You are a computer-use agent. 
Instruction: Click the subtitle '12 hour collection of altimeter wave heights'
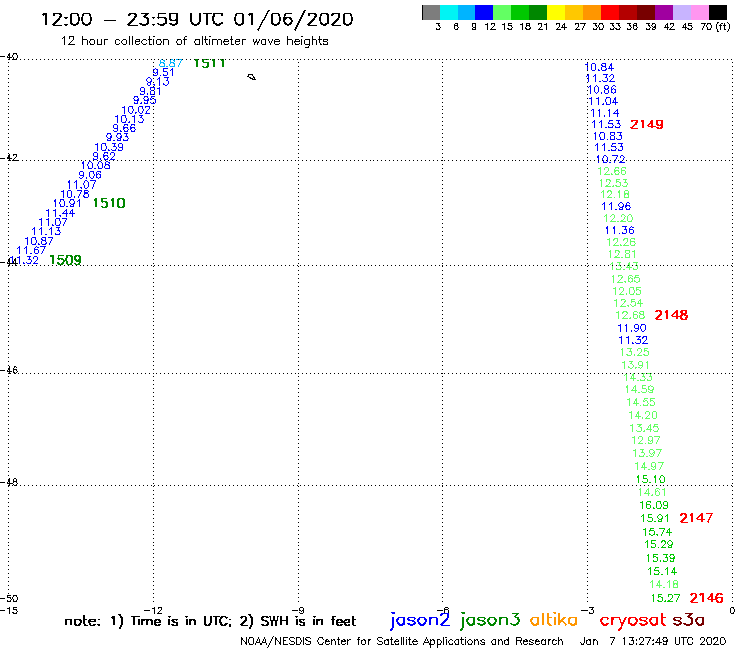pos(194,41)
